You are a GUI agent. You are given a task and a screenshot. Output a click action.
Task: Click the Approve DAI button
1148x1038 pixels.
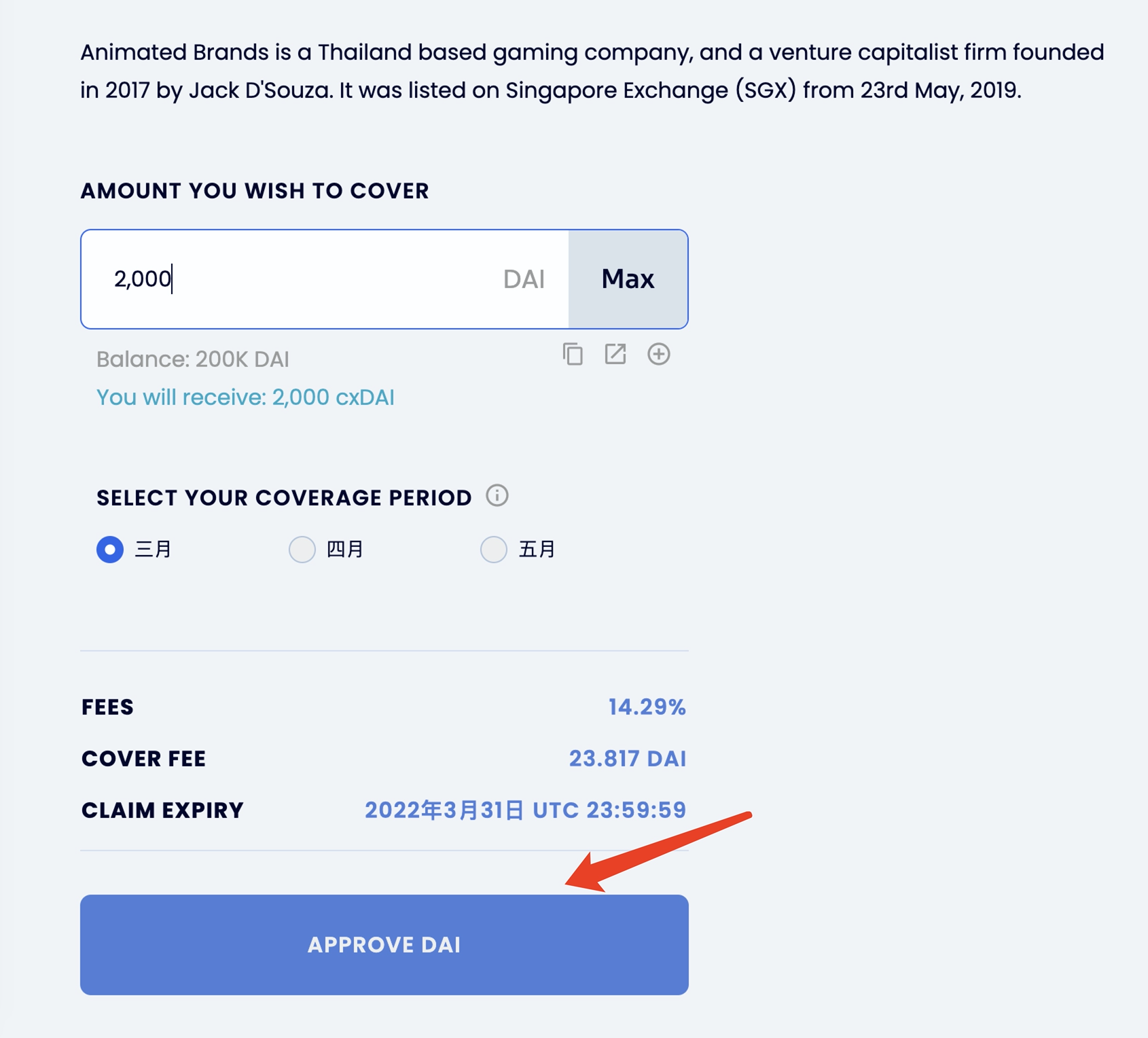click(384, 944)
